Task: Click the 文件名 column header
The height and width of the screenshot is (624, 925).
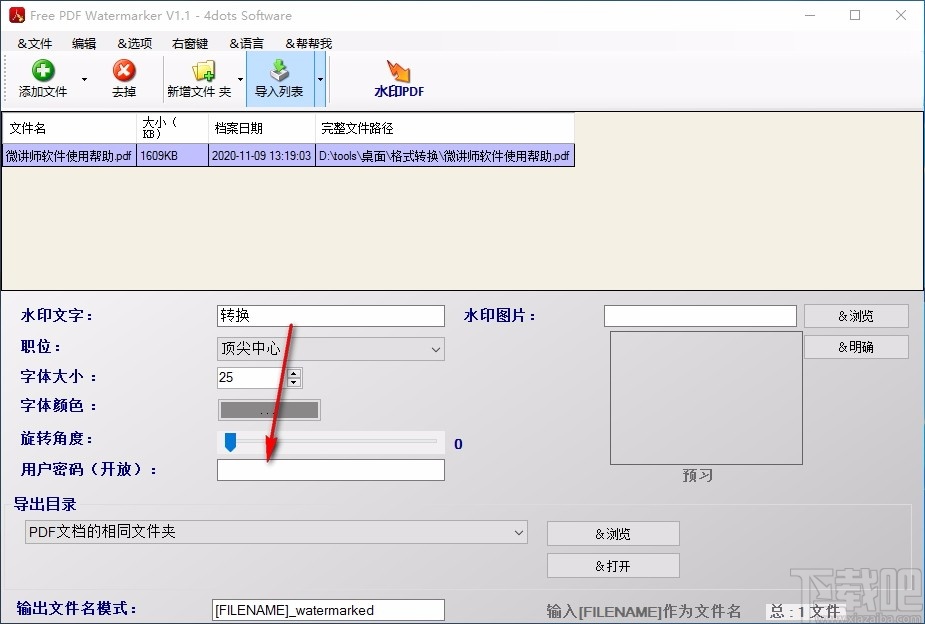Action: click(x=70, y=128)
